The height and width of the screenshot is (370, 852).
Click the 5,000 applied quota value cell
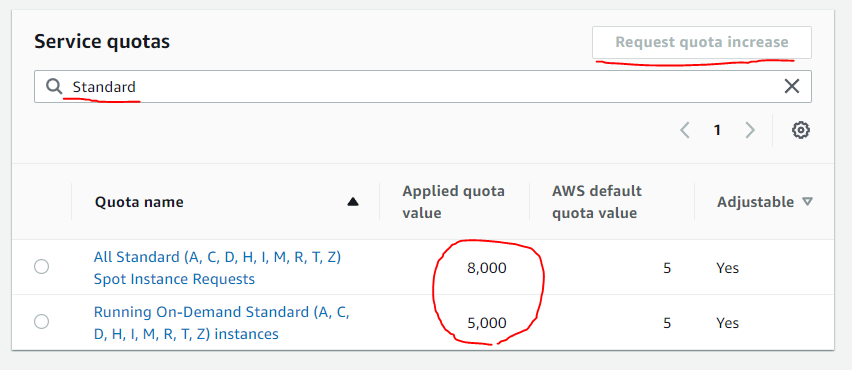click(487, 323)
